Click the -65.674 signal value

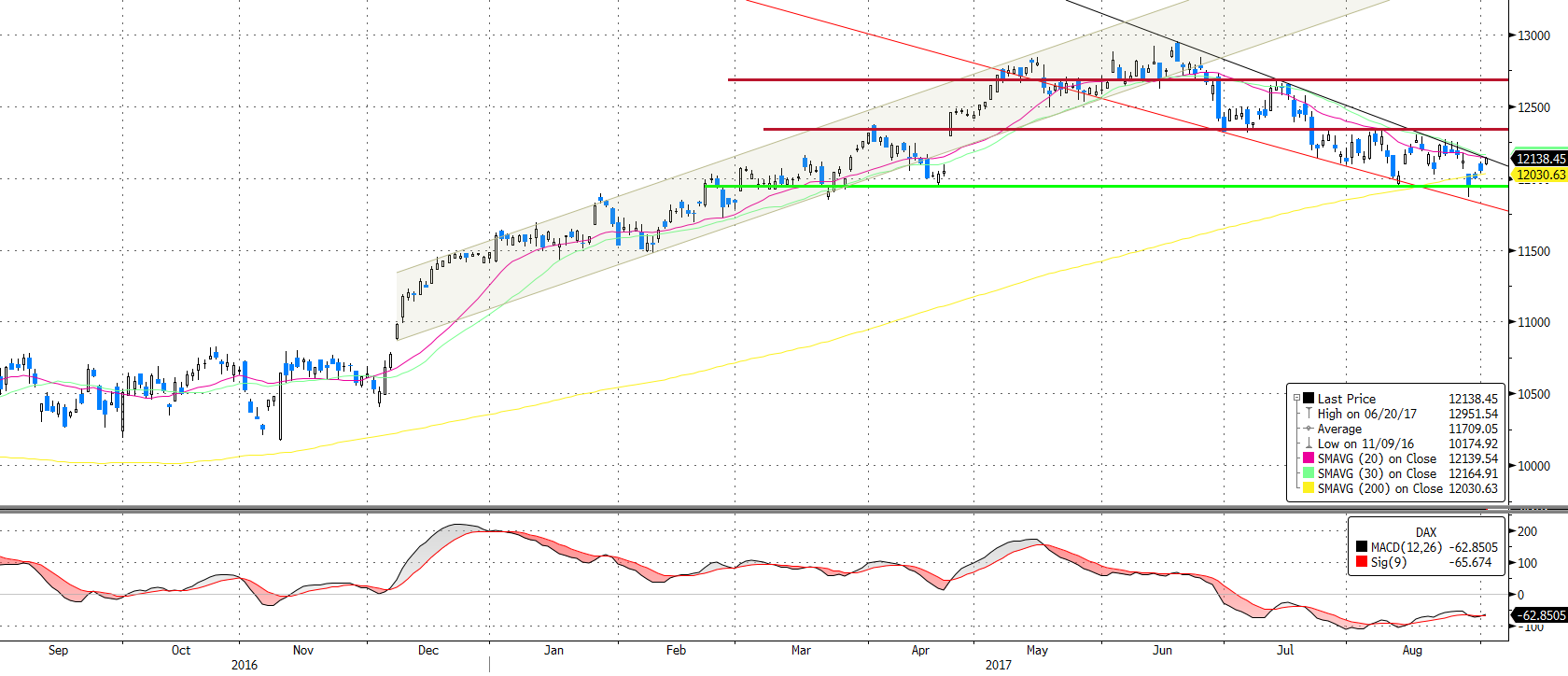1471,562
